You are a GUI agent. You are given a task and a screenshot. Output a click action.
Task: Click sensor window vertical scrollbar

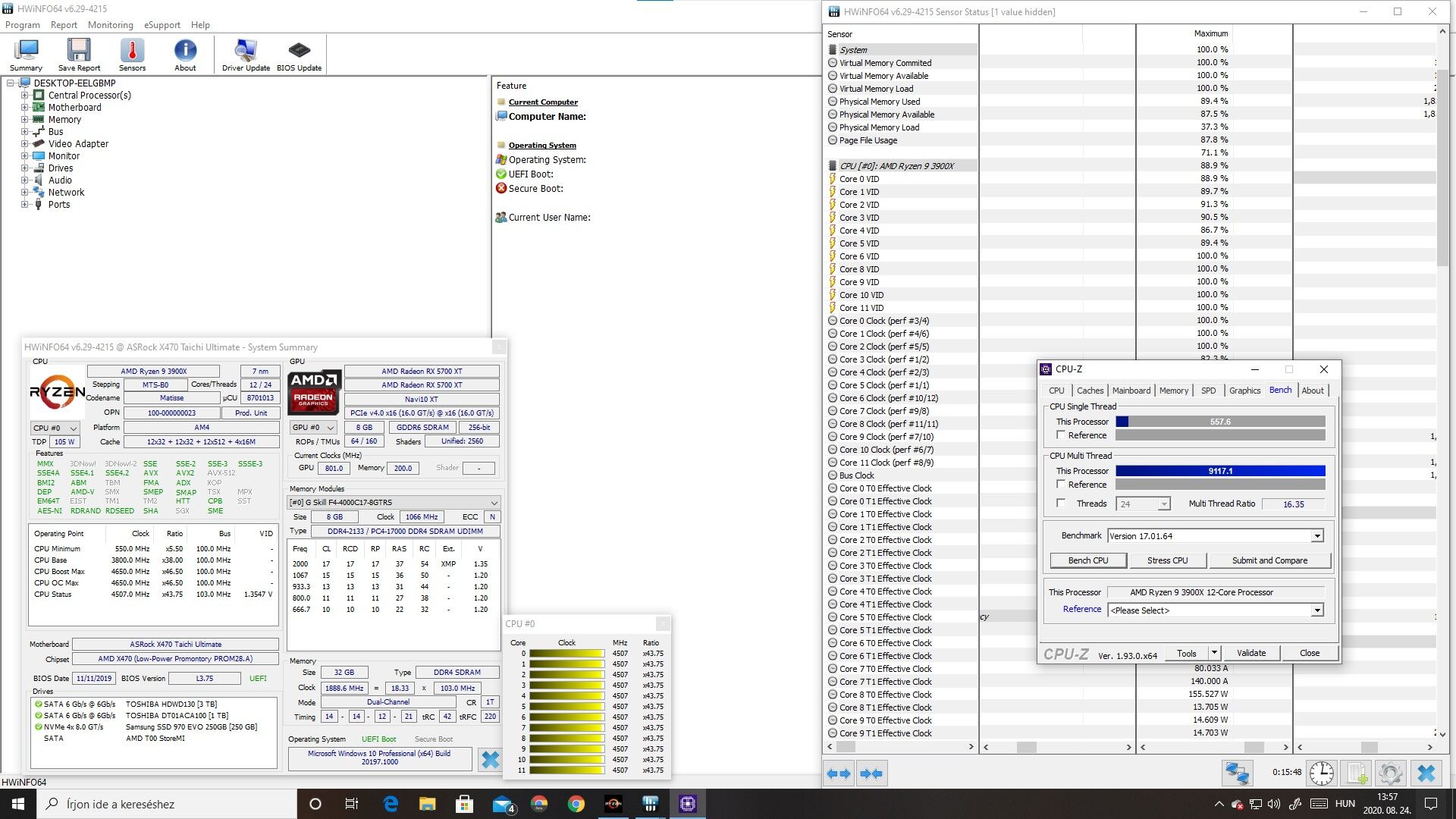[x=1444, y=167]
